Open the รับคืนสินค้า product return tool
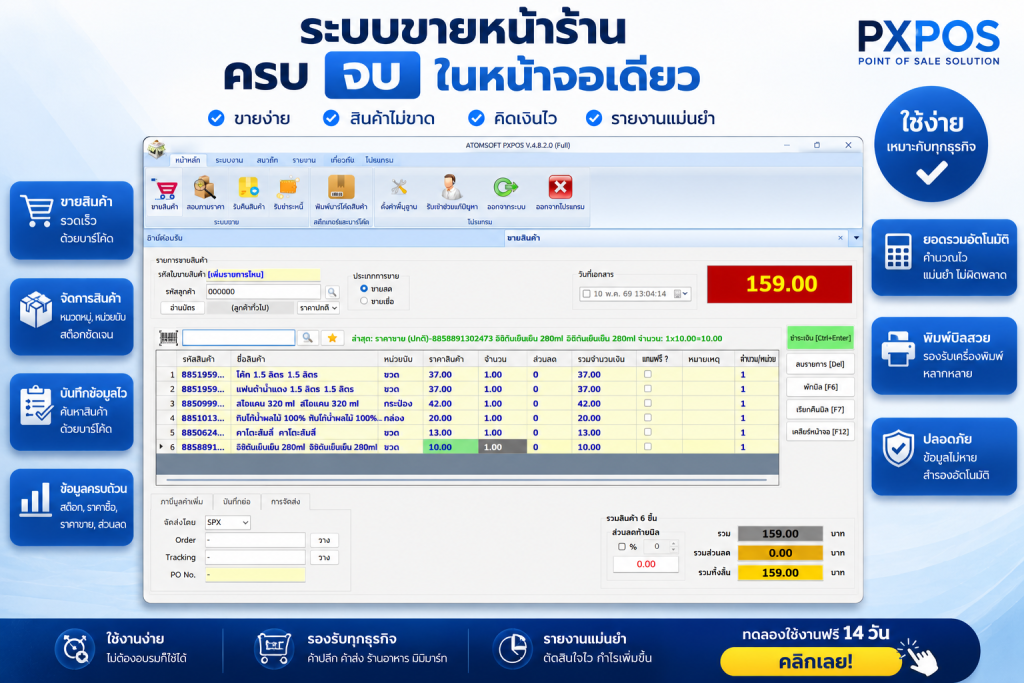Screen dimensions: 1024x683 point(249,194)
